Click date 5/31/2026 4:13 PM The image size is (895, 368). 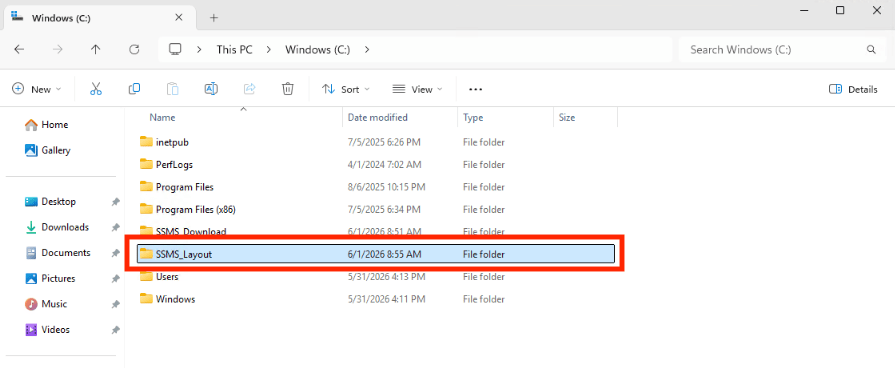tap(386, 277)
